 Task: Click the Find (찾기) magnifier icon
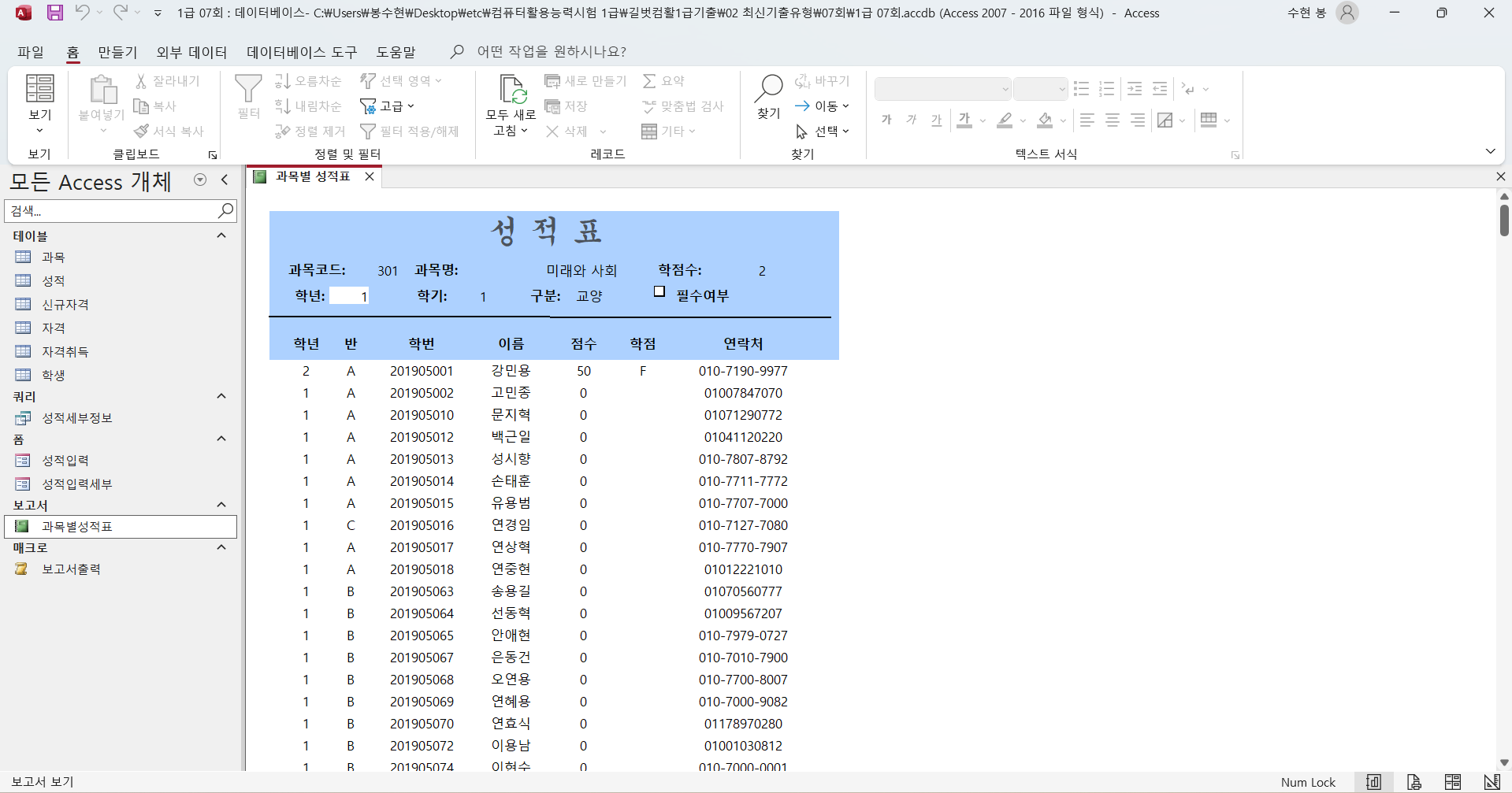(x=768, y=89)
